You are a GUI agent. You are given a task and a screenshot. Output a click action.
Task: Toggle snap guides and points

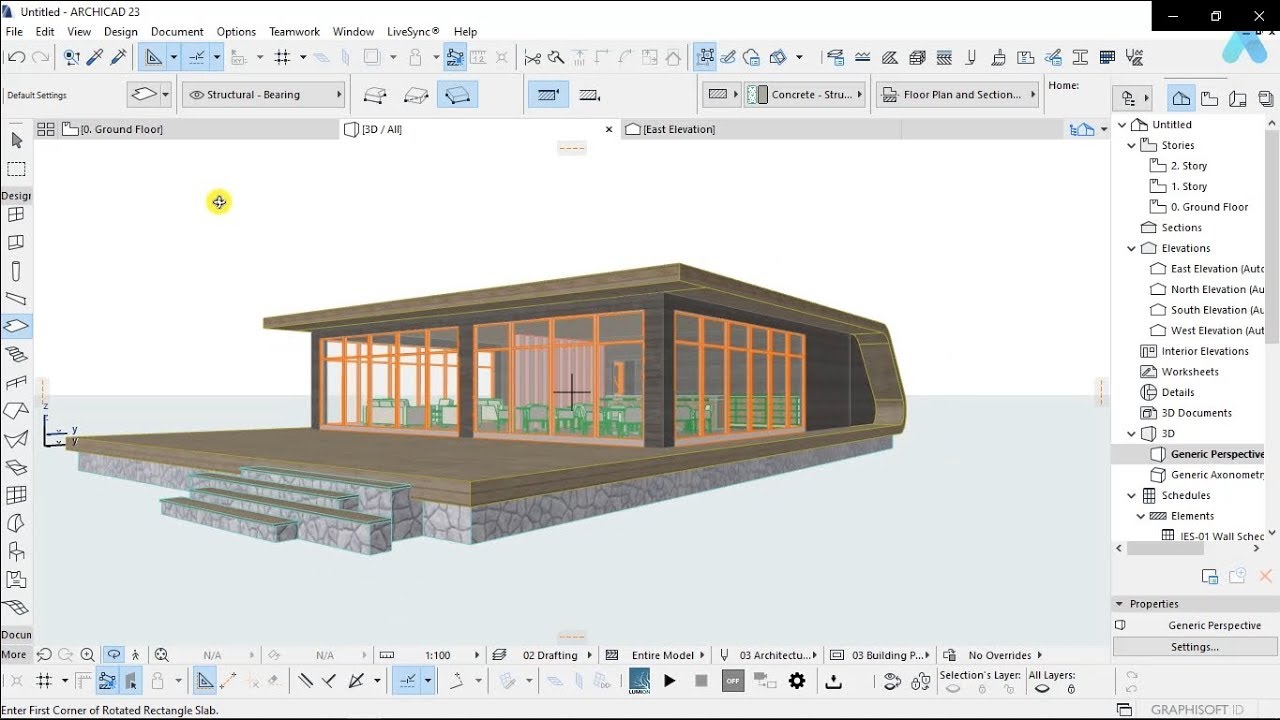pyautogui.click(x=196, y=57)
